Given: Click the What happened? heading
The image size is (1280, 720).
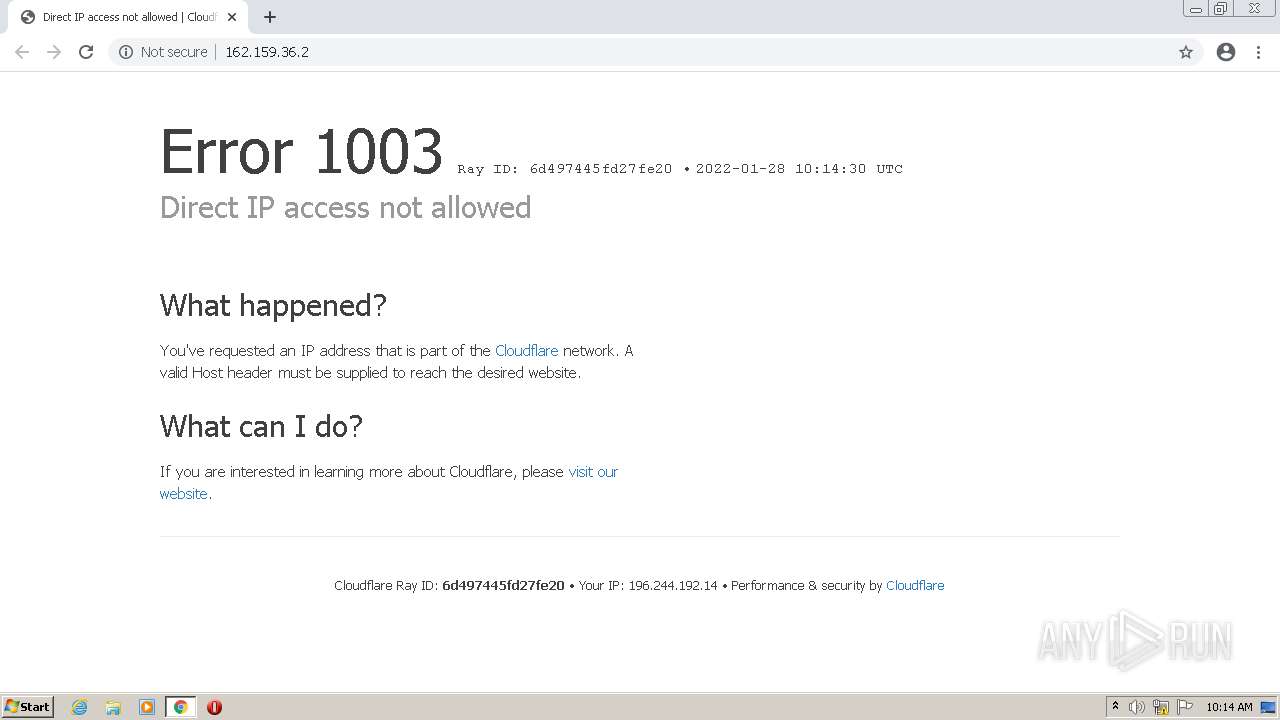Looking at the screenshot, I should coord(273,305).
